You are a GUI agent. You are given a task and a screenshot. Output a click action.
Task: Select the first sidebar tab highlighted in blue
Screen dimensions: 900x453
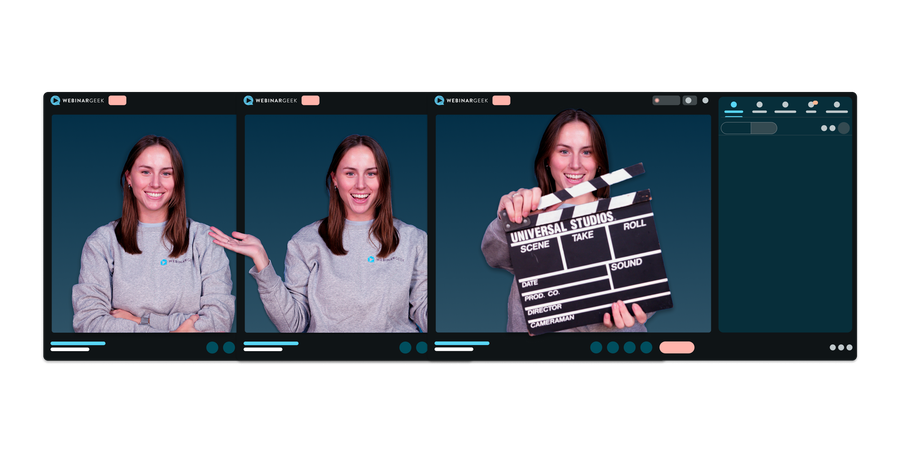(x=733, y=106)
